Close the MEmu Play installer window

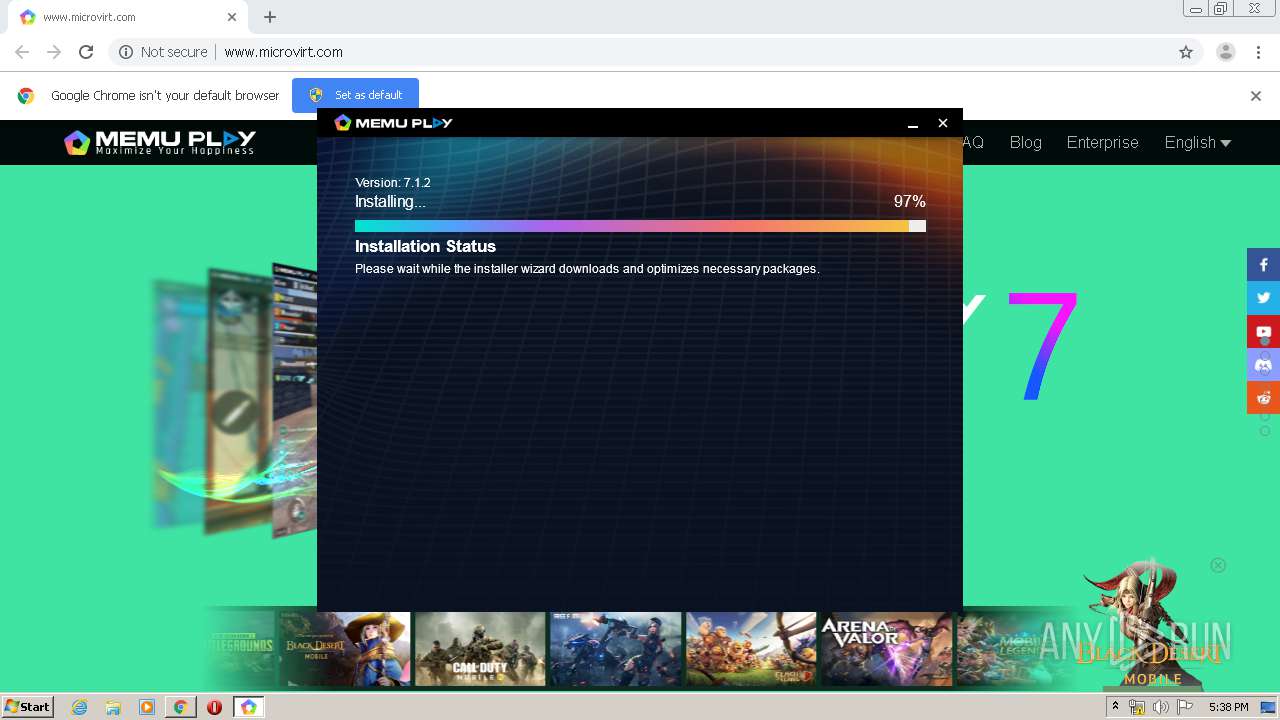(942, 123)
